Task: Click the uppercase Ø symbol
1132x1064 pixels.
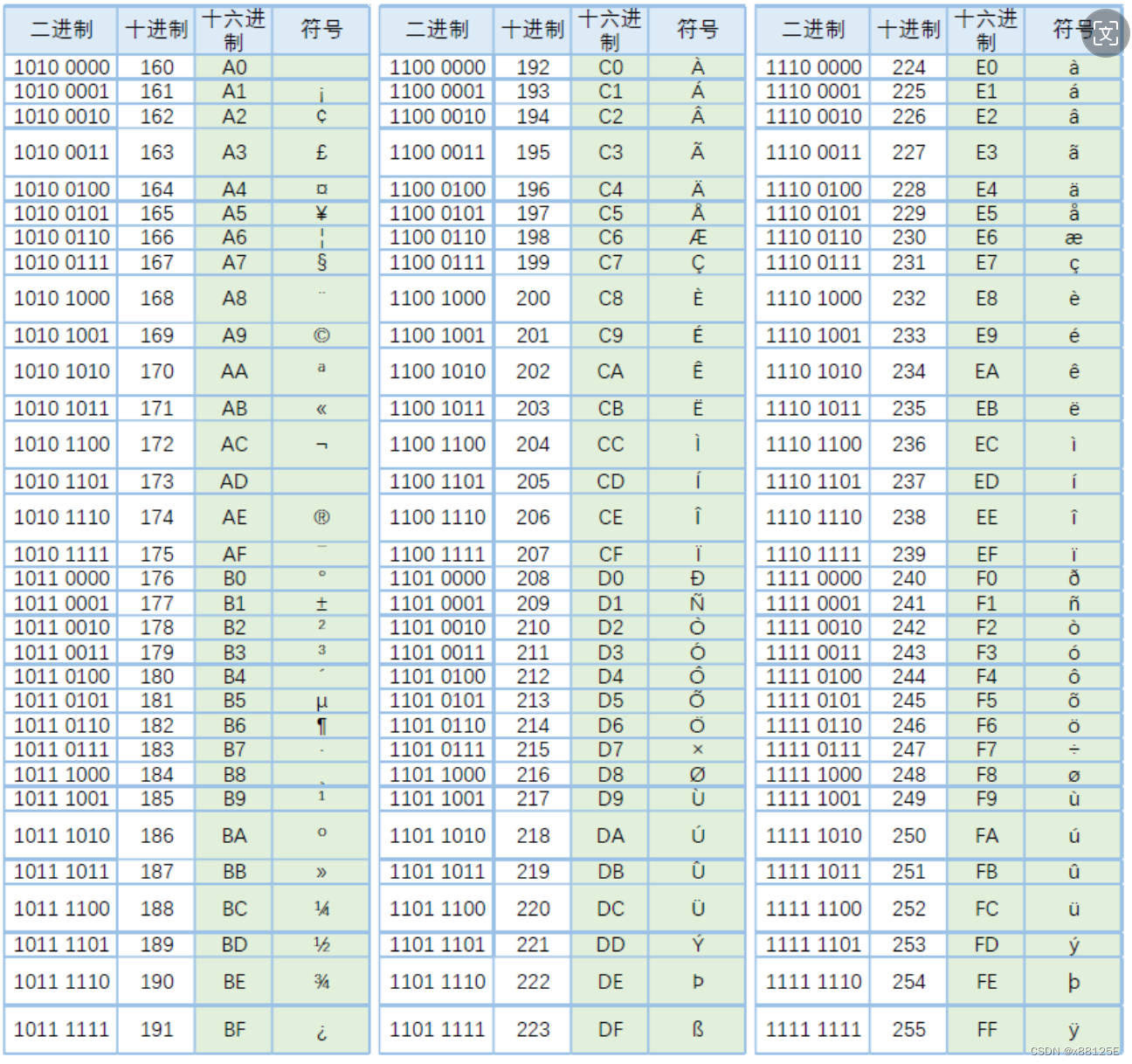Action: [x=697, y=775]
